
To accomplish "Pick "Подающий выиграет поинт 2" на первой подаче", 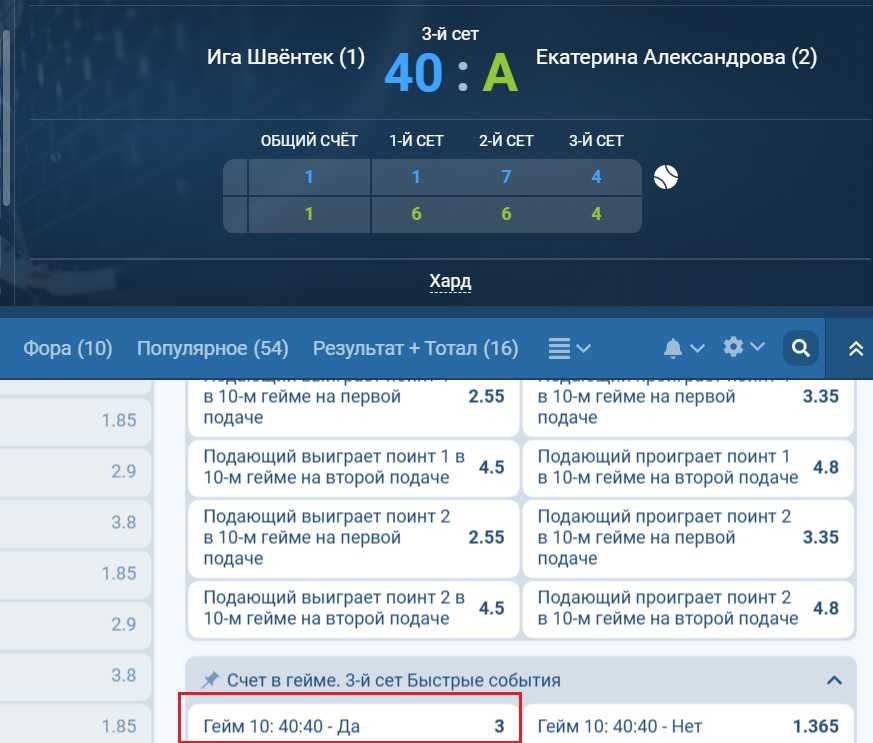I will [352, 538].
